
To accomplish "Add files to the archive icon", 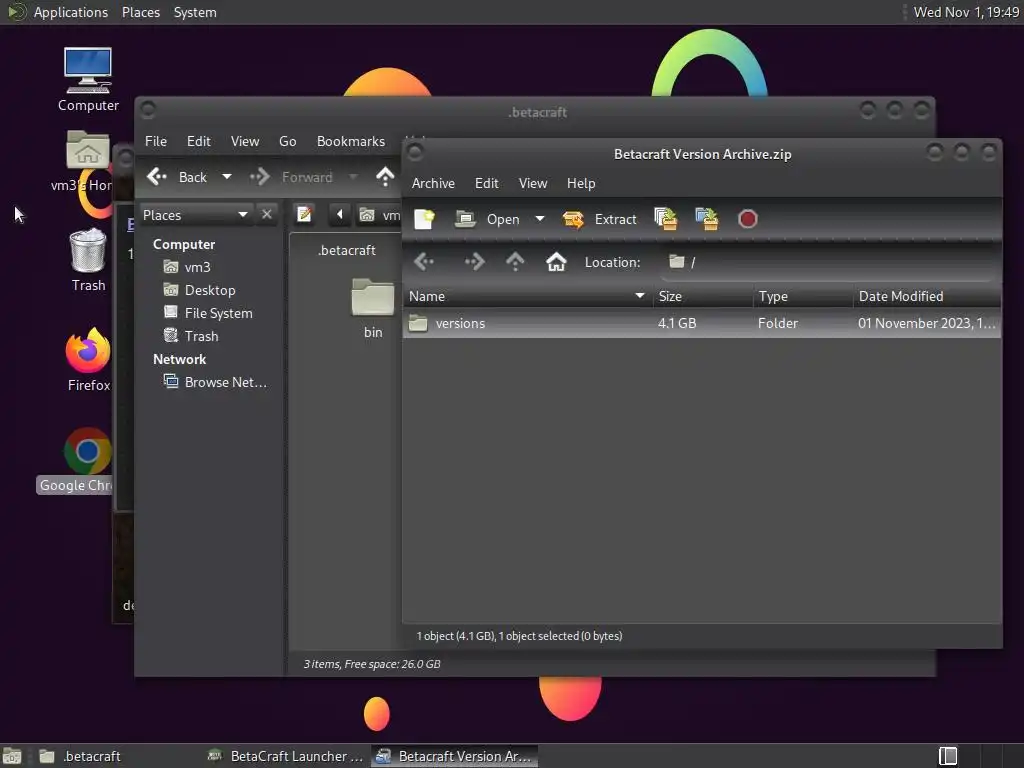I will click(665, 219).
